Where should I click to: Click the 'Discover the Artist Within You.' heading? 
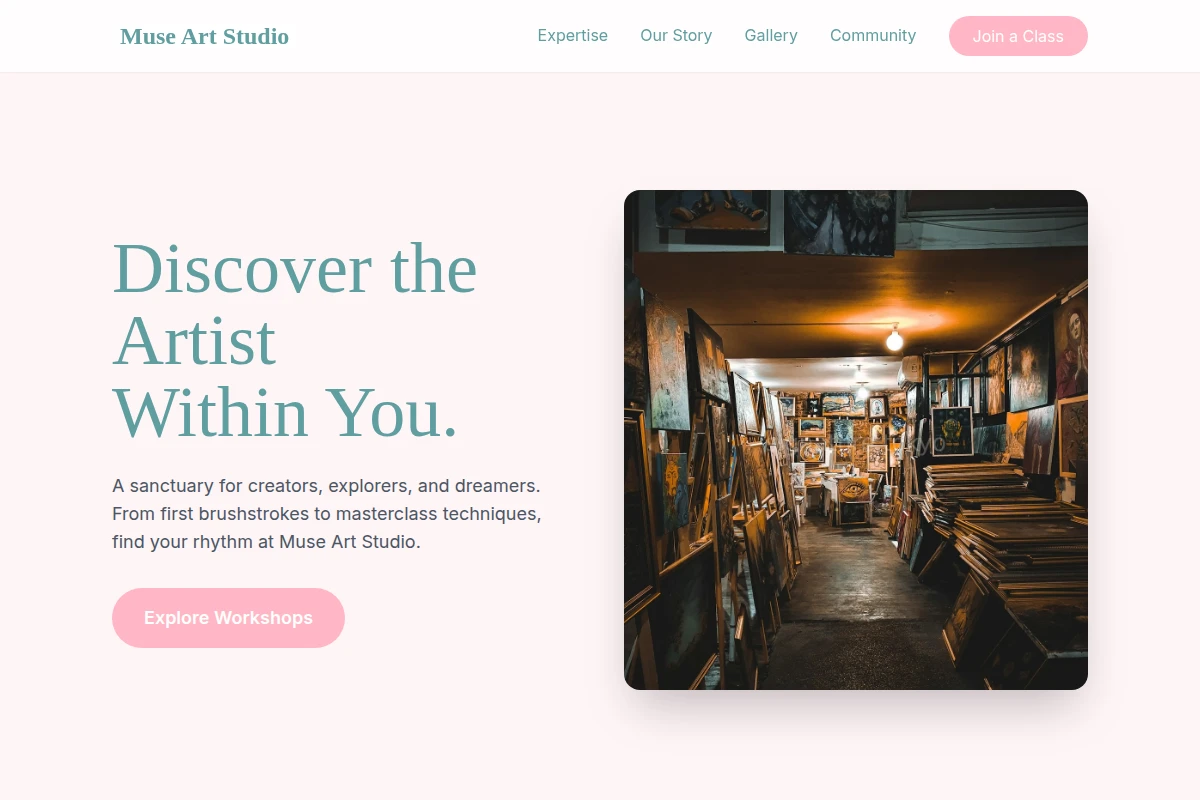pos(295,340)
